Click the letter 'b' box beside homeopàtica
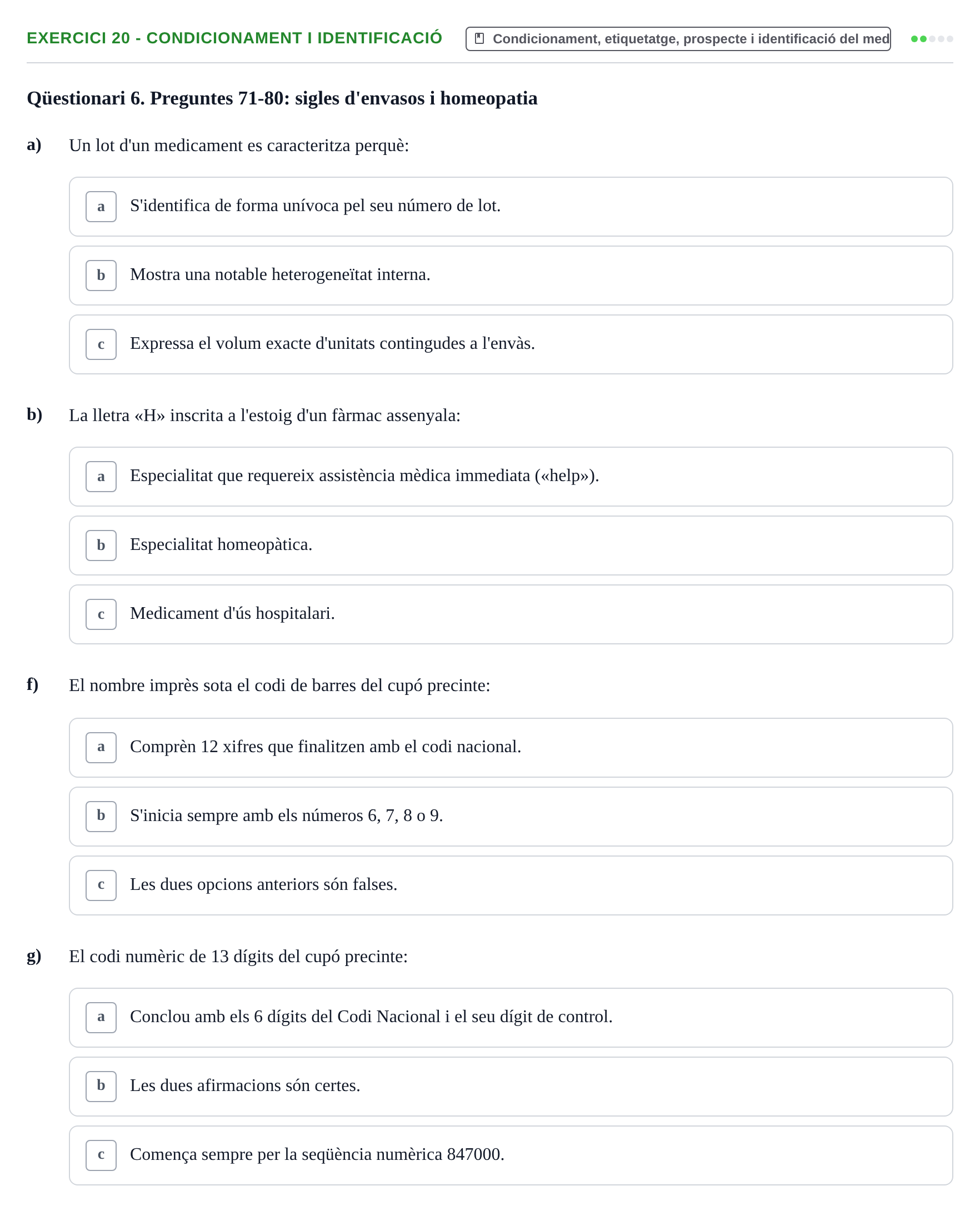Screen dimensions: 980x1221 101,546
